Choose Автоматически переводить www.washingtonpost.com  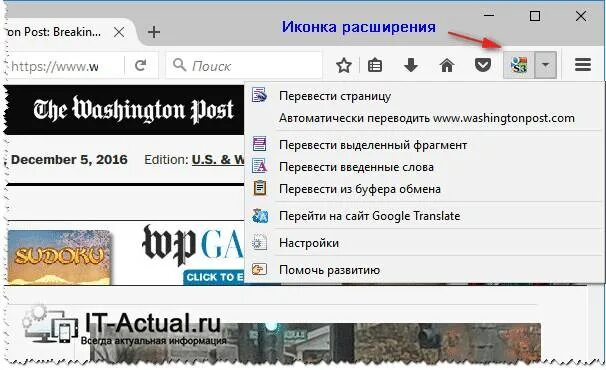[424, 118]
